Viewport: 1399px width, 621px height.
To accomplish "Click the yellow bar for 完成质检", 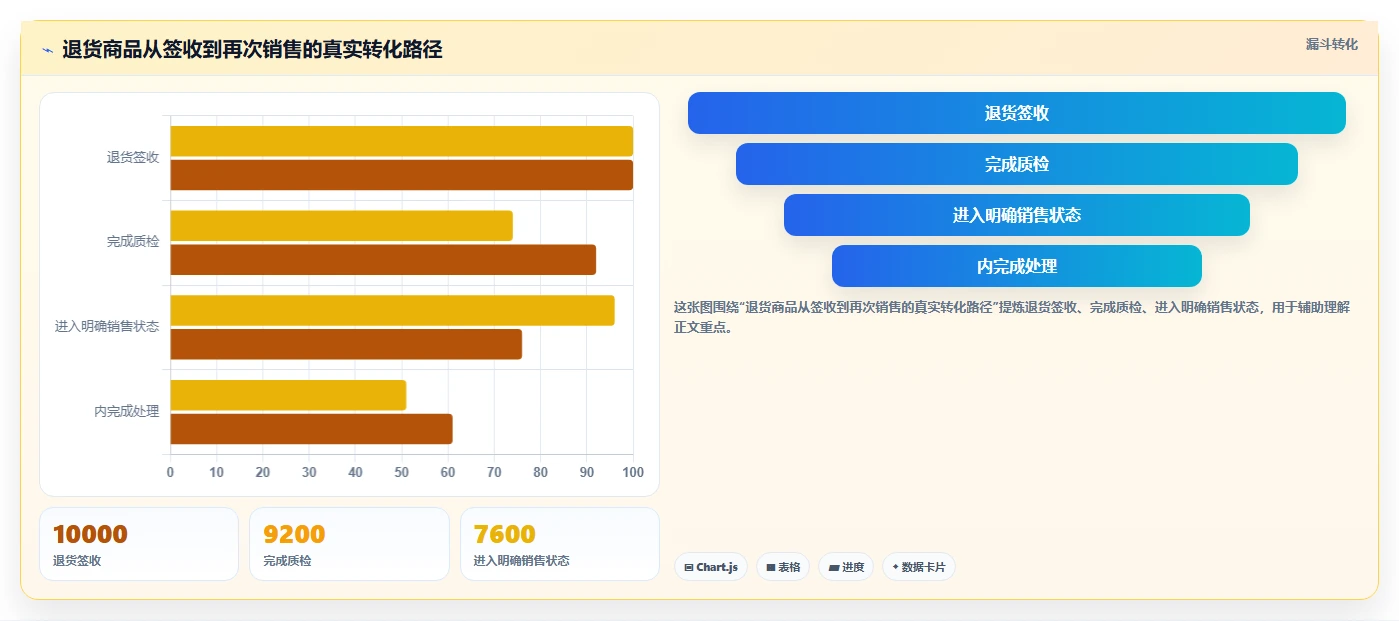I will tap(341, 226).
